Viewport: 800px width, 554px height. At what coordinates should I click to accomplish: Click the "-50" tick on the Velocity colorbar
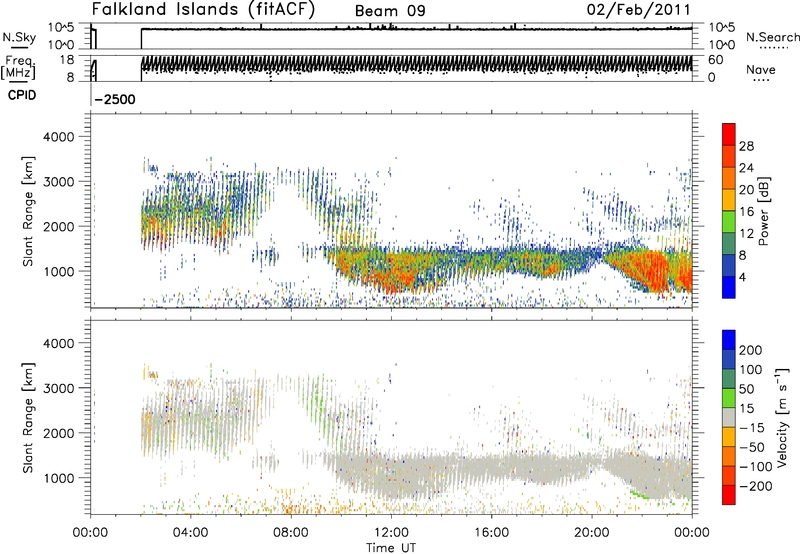click(x=751, y=447)
